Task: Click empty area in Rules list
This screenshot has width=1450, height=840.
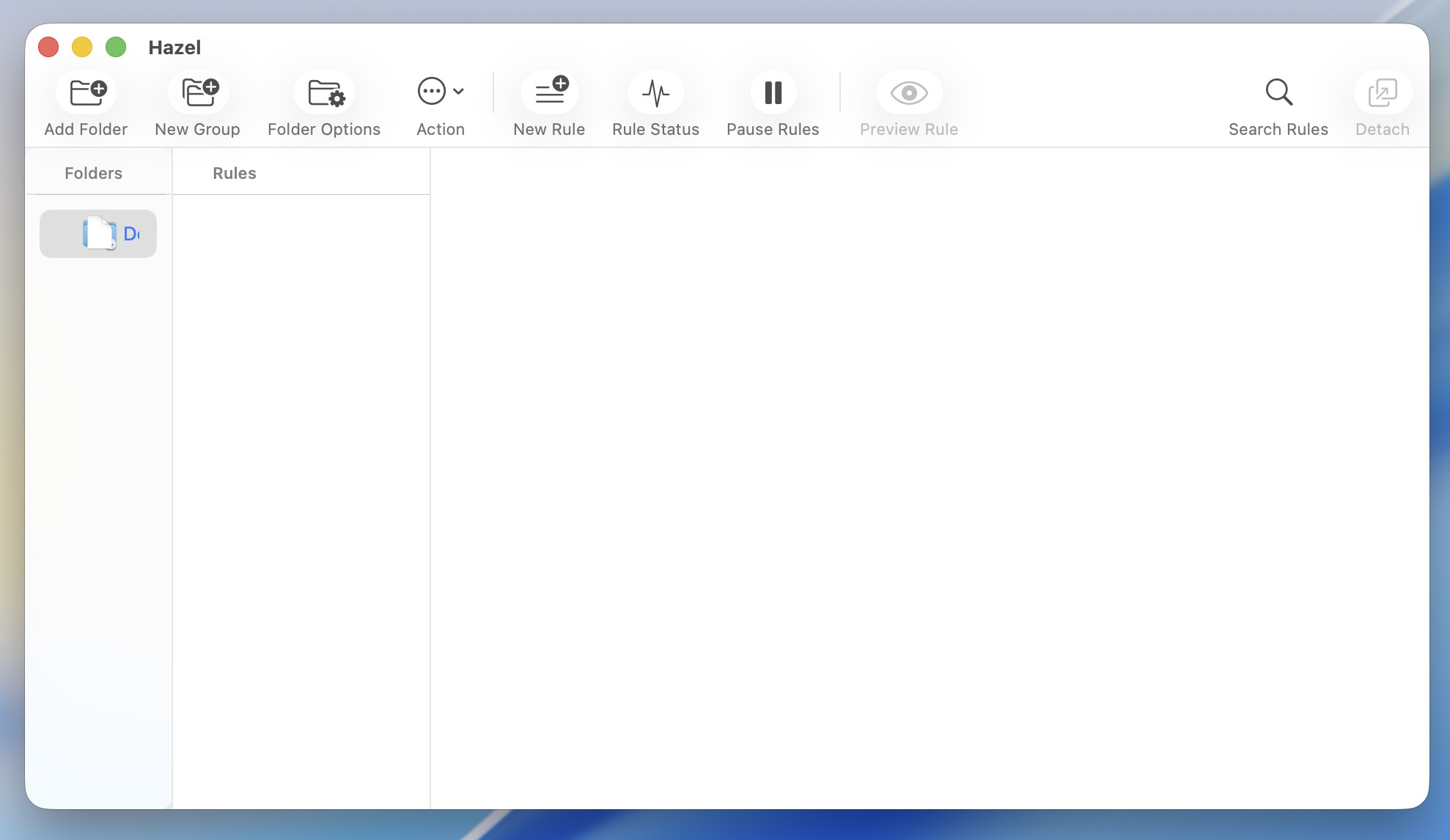Action: pos(301,476)
